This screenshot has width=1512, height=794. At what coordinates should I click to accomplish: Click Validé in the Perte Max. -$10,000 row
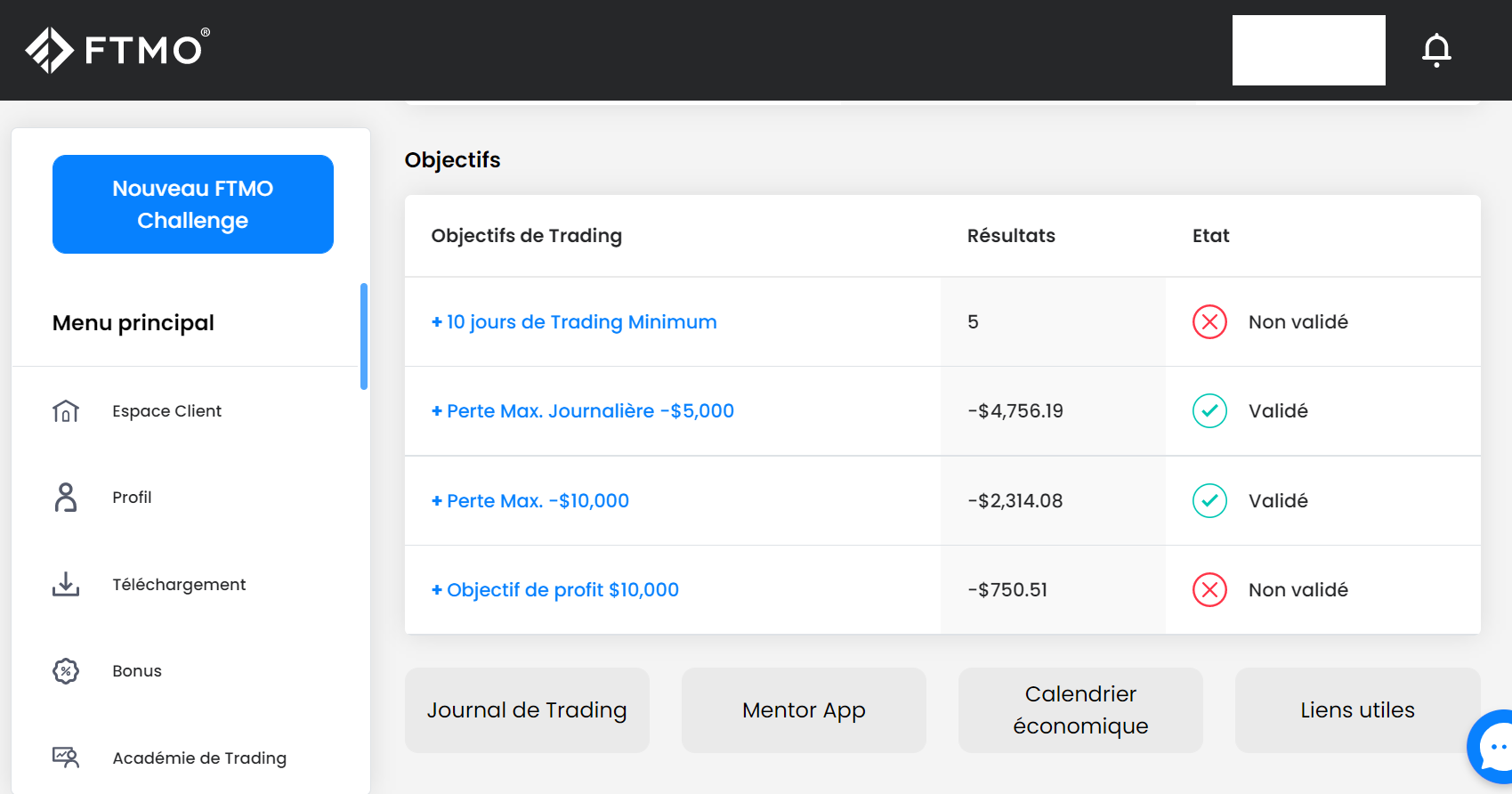pyautogui.click(x=1278, y=500)
